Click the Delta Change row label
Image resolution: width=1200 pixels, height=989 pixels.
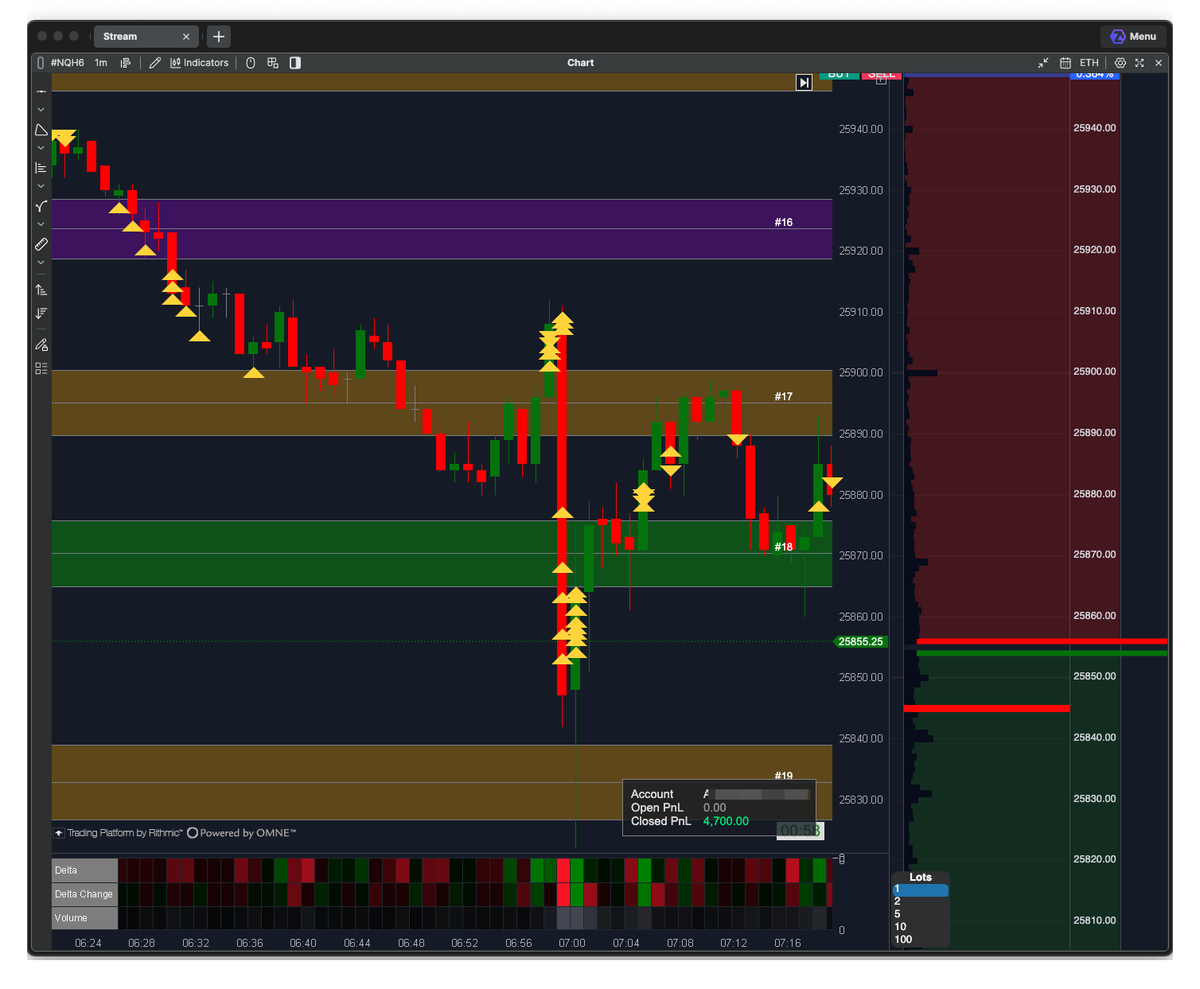85,894
